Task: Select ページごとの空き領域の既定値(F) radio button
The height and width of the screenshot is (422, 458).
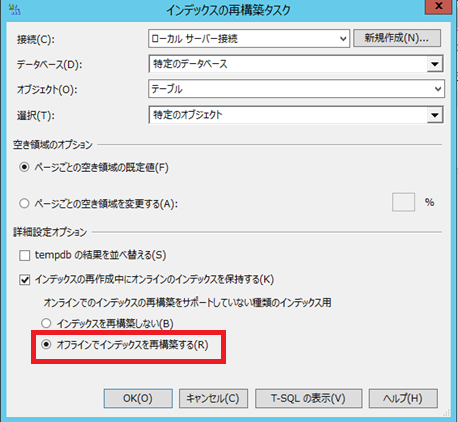Action: point(24,167)
